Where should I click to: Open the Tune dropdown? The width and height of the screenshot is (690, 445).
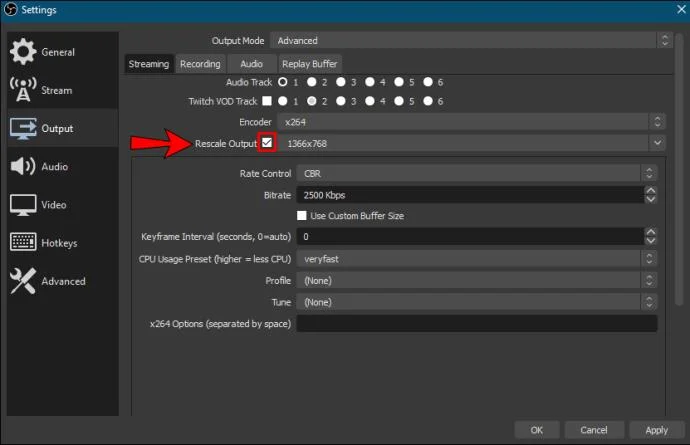coord(477,302)
